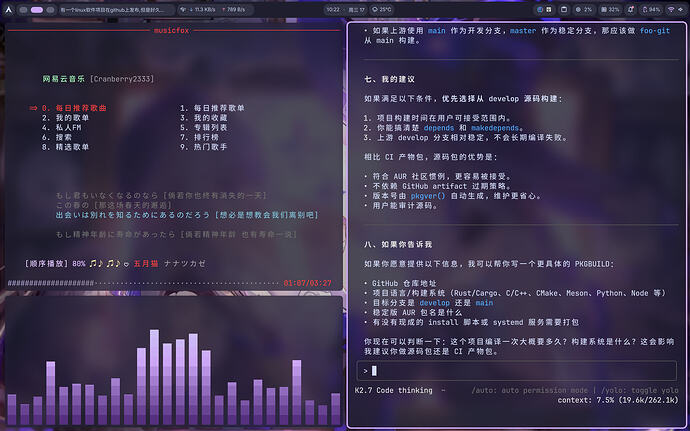Viewport: 690px width, 431px height.
Task: Select 排行榜 in musicfox menu
Action: tap(199, 137)
